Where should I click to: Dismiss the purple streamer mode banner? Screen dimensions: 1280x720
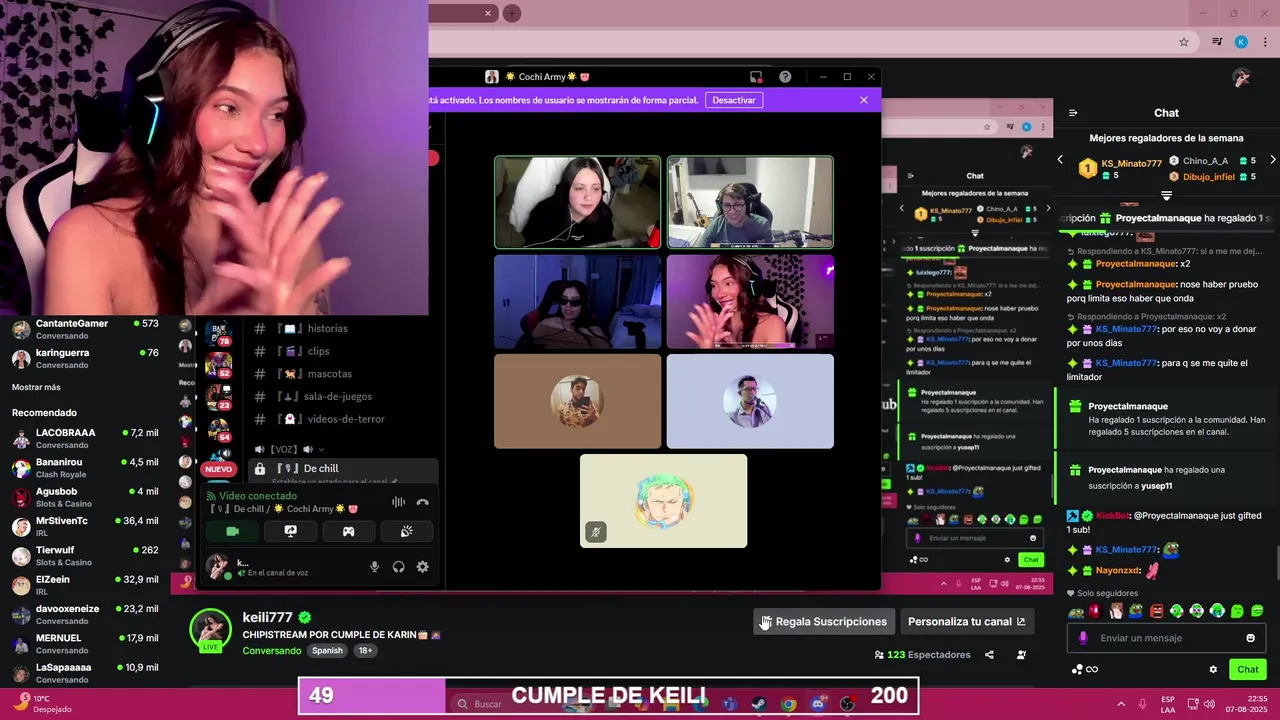[x=864, y=100]
